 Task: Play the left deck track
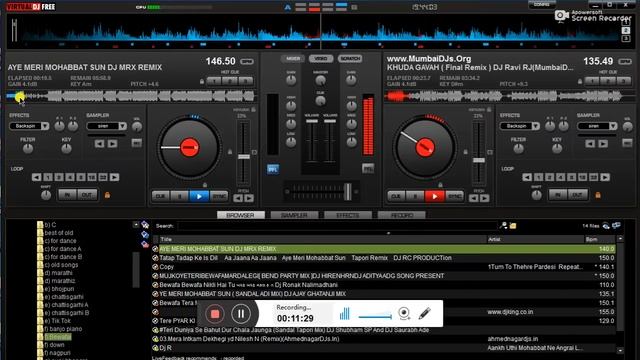click(199, 196)
